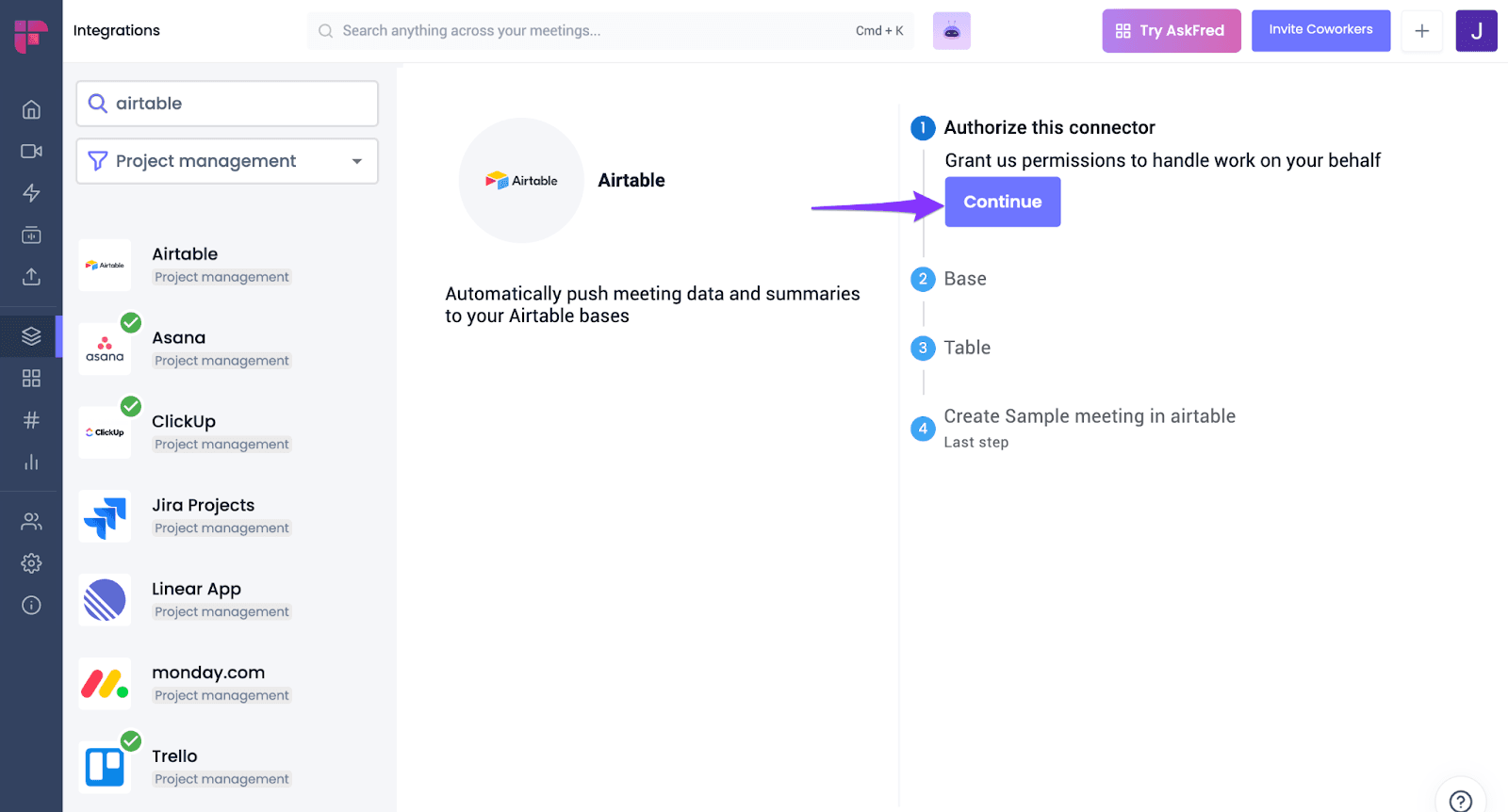Click the Asana logo icon

105,349
